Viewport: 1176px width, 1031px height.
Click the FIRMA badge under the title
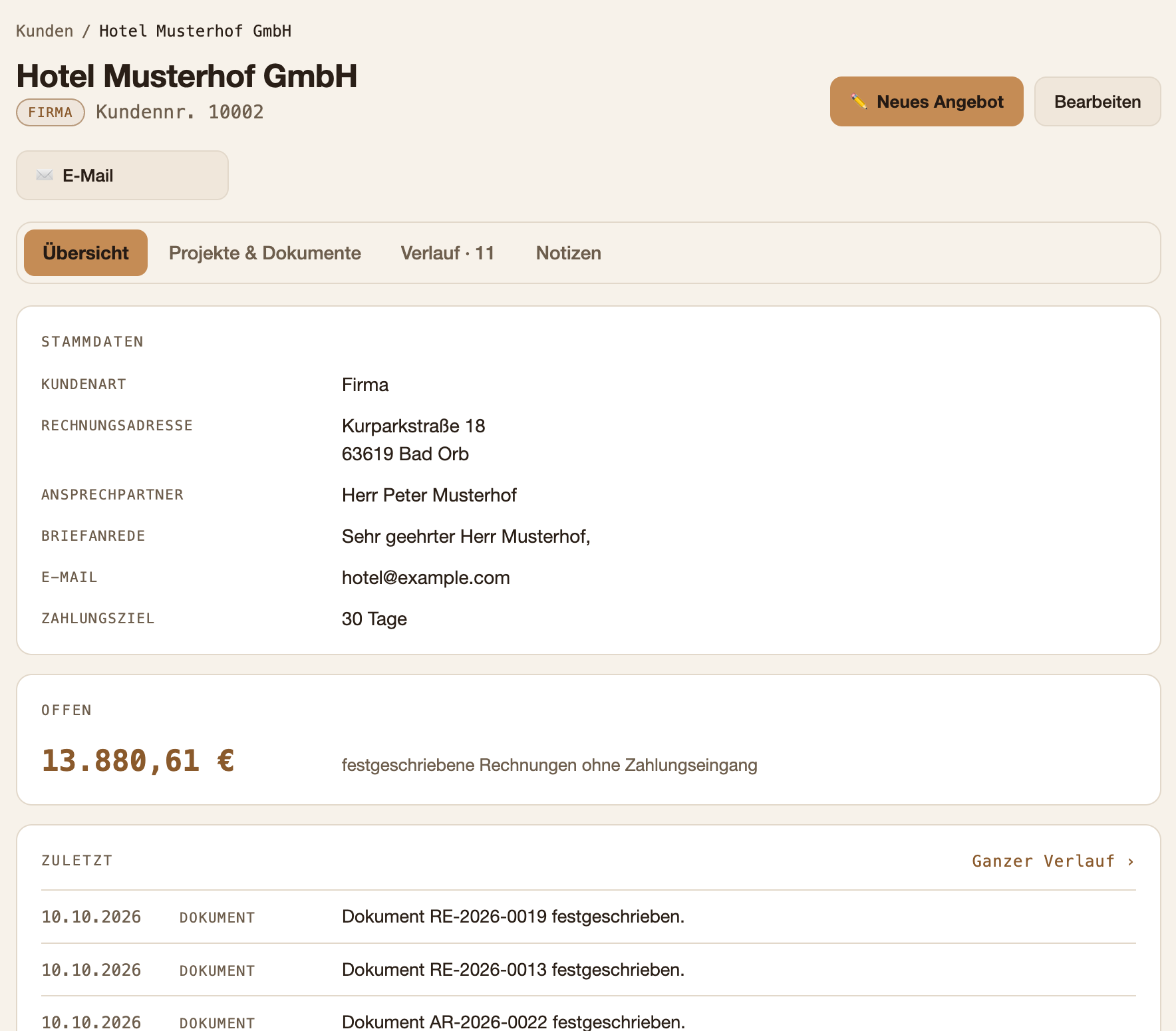(50, 112)
